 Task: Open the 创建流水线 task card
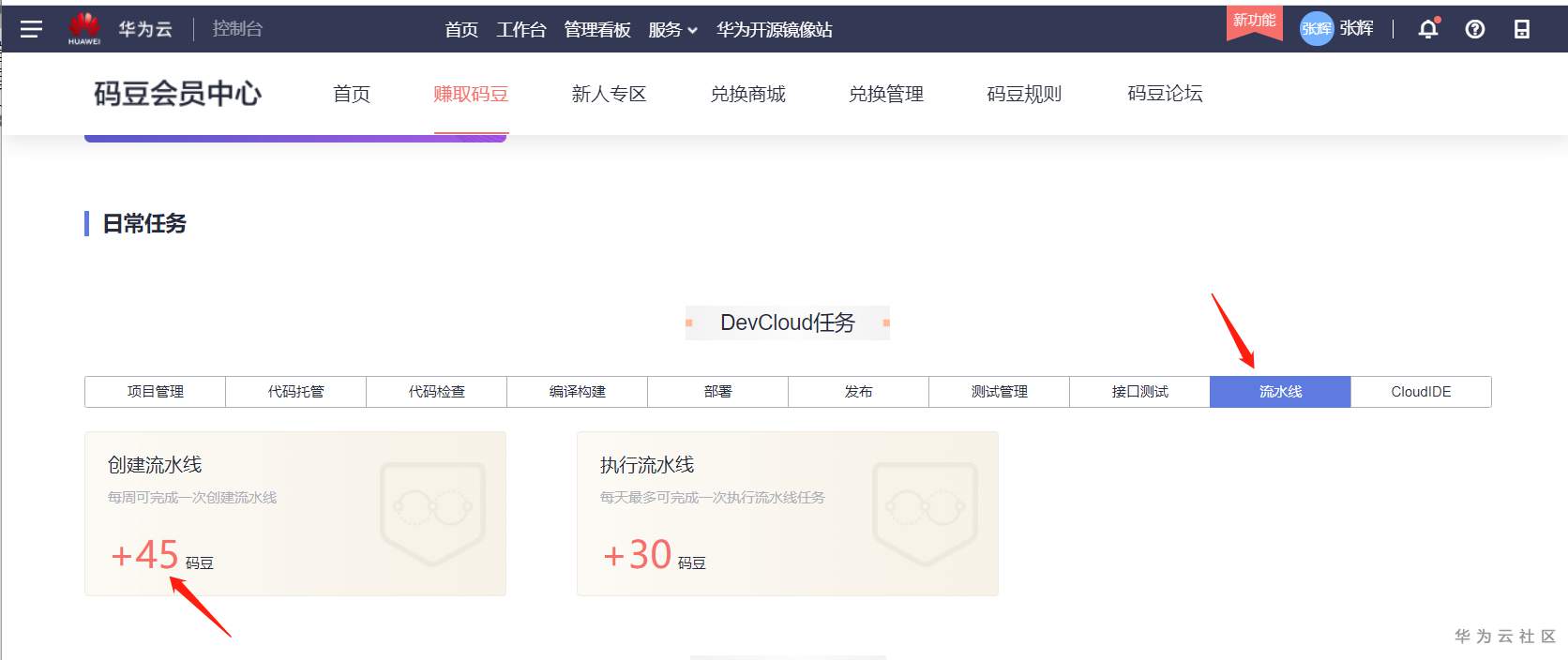[x=295, y=514]
